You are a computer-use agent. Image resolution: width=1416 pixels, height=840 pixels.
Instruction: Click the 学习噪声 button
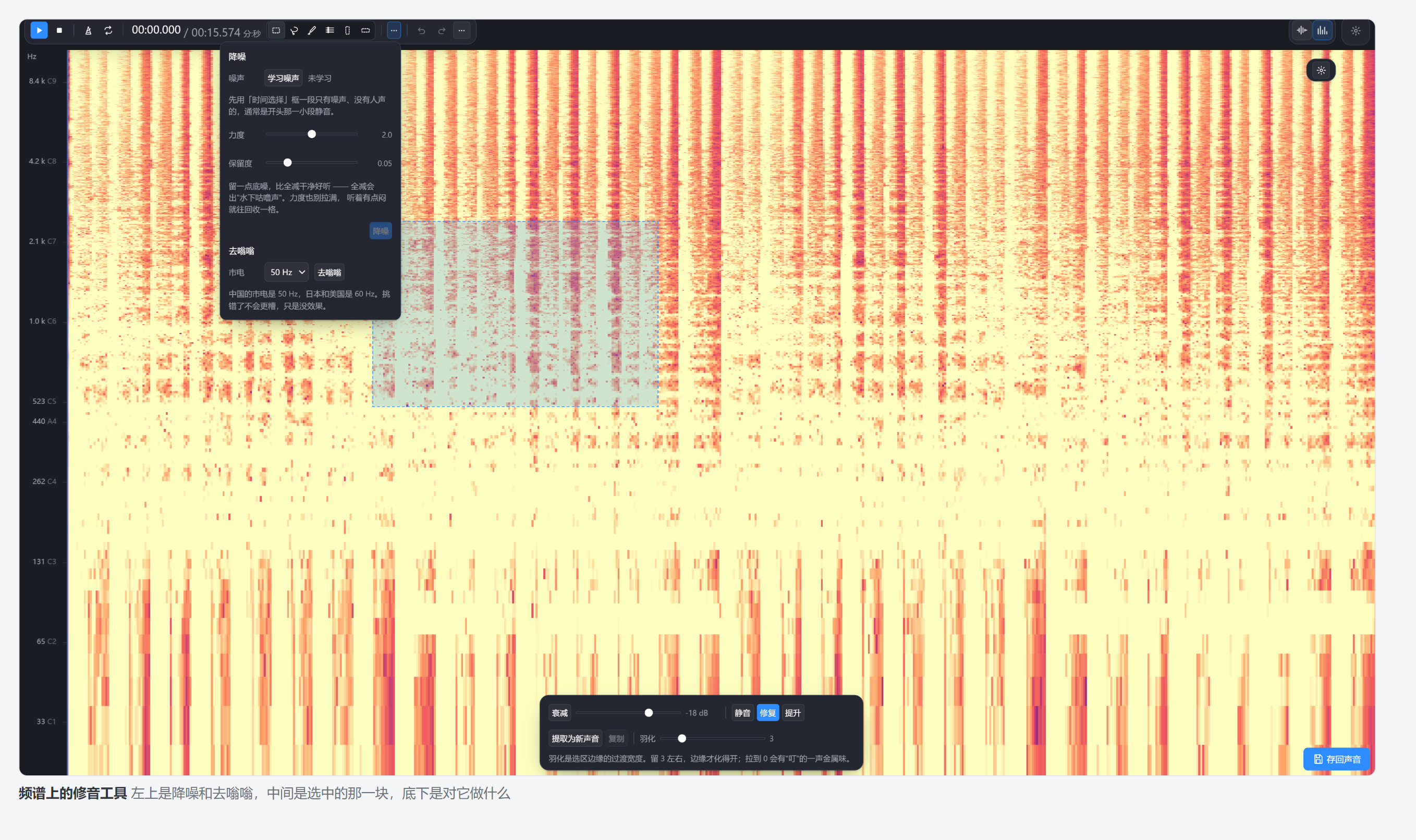(x=283, y=78)
